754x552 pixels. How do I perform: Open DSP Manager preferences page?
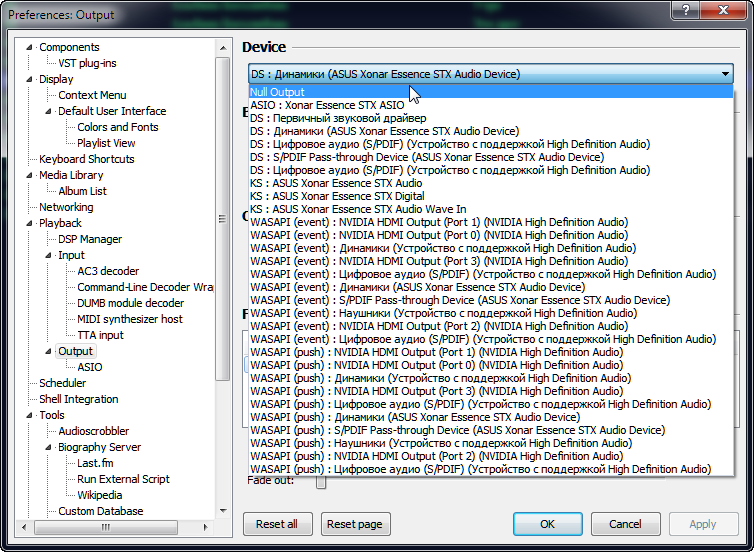[x=90, y=239]
